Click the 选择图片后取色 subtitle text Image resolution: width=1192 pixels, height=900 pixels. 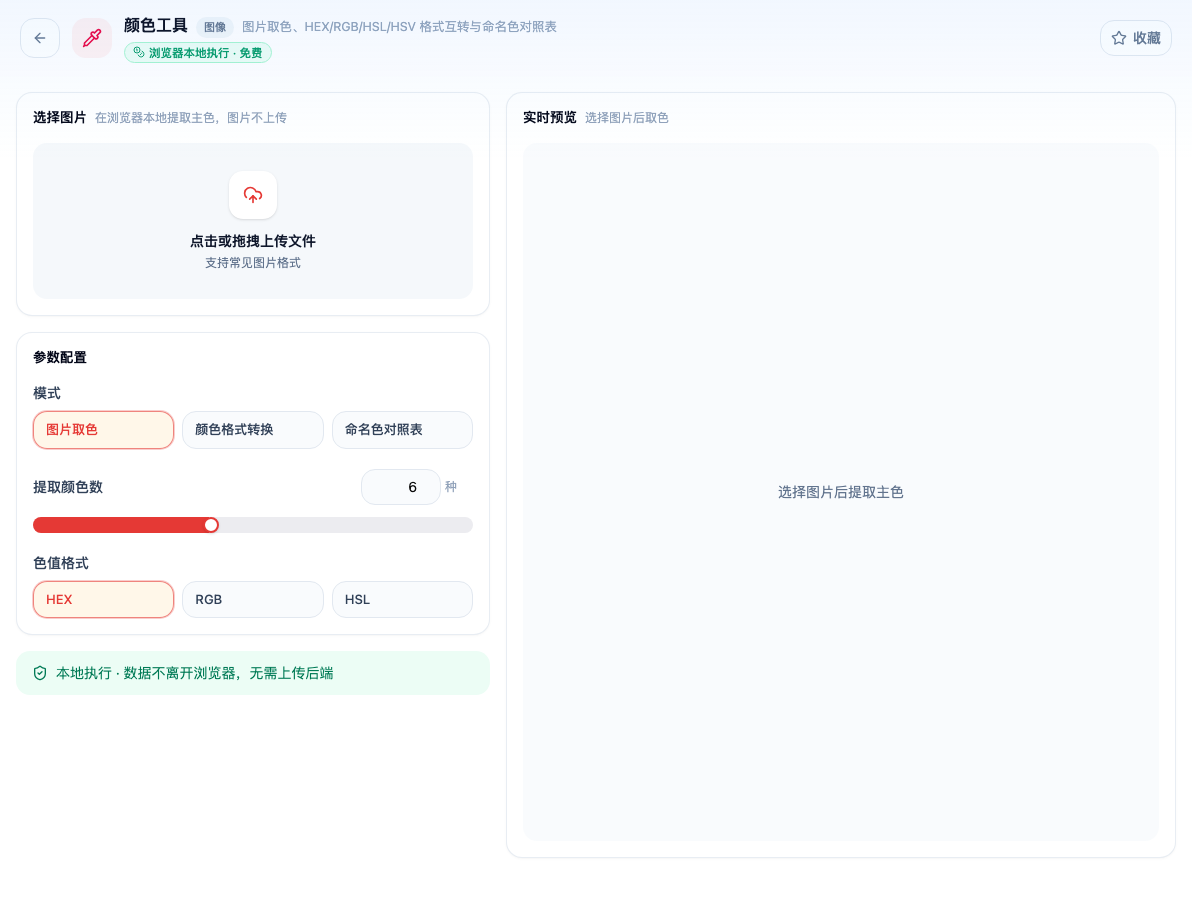tap(626, 118)
